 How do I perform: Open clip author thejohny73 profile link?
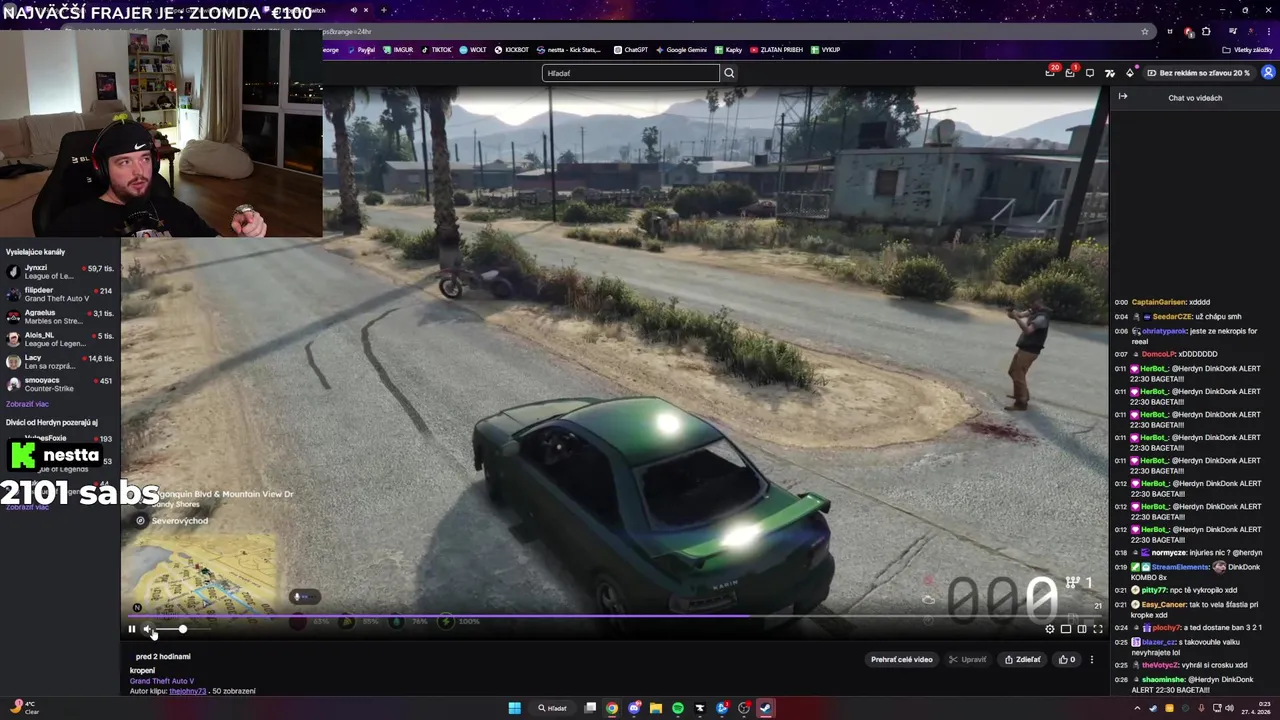pos(187,691)
